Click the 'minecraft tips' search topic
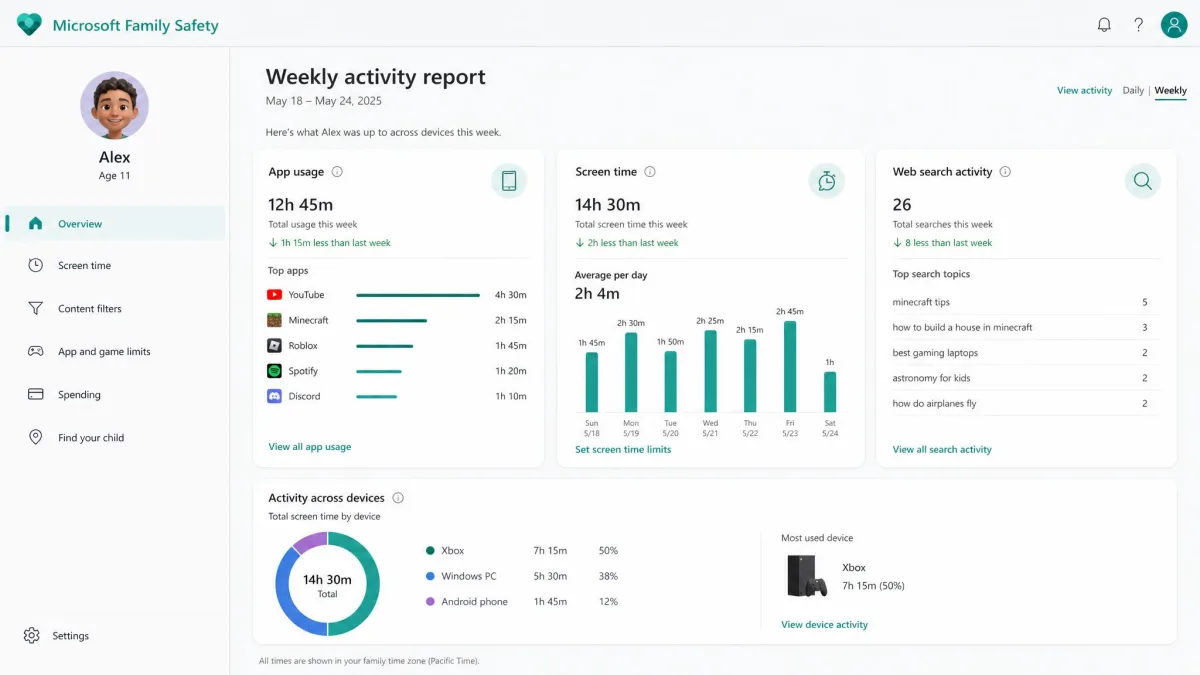Image resolution: width=1200 pixels, height=675 pixels. 921,302
